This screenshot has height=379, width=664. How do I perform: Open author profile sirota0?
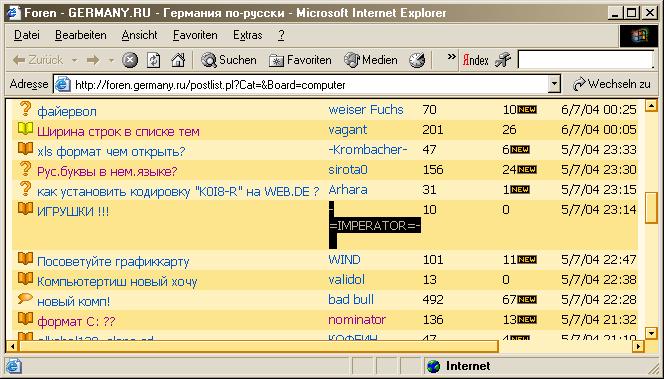click(348, 170)
